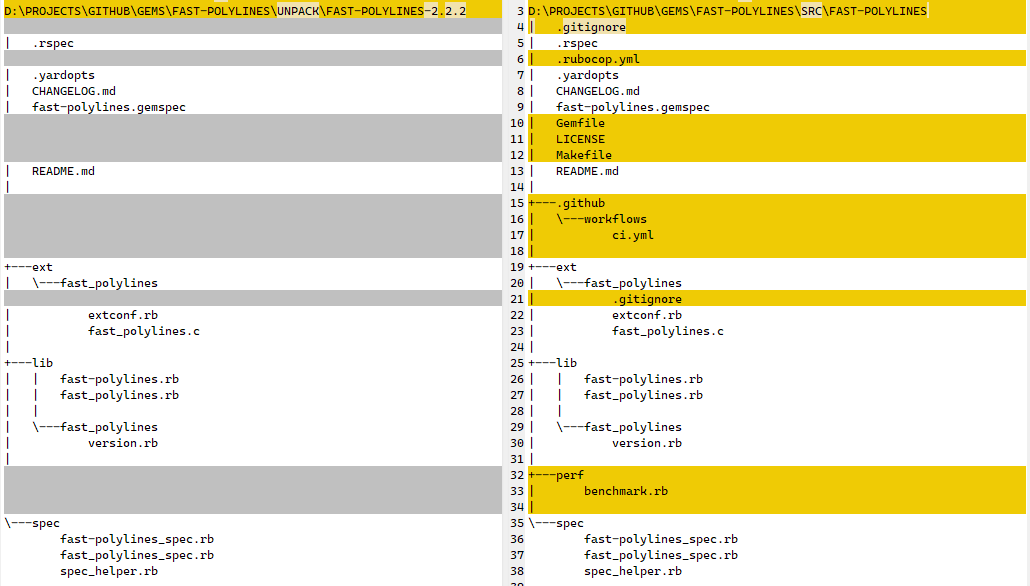The width and height of the screenshot is (1030, 586).
Task: Click the highlighted Gemfile line
Action: [x=580, y=123]
